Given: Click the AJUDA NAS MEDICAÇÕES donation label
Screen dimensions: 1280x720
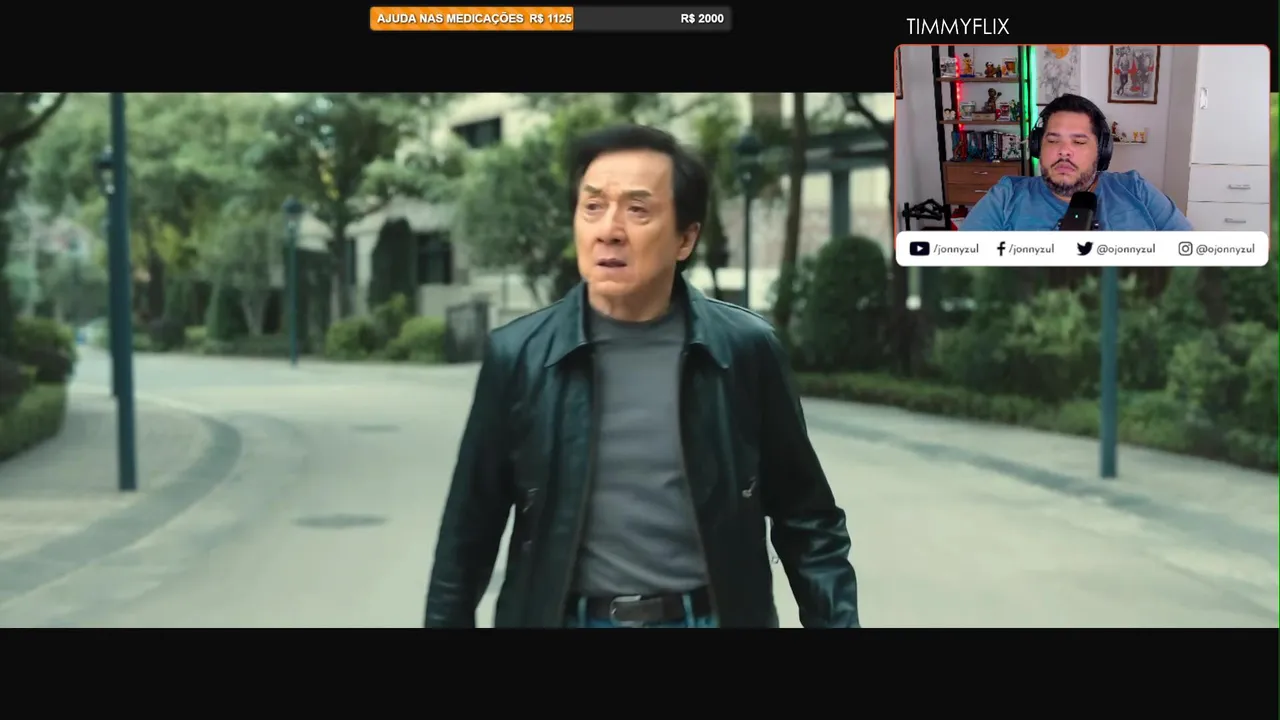Looking at the screenshot, I should click(450, 18).
